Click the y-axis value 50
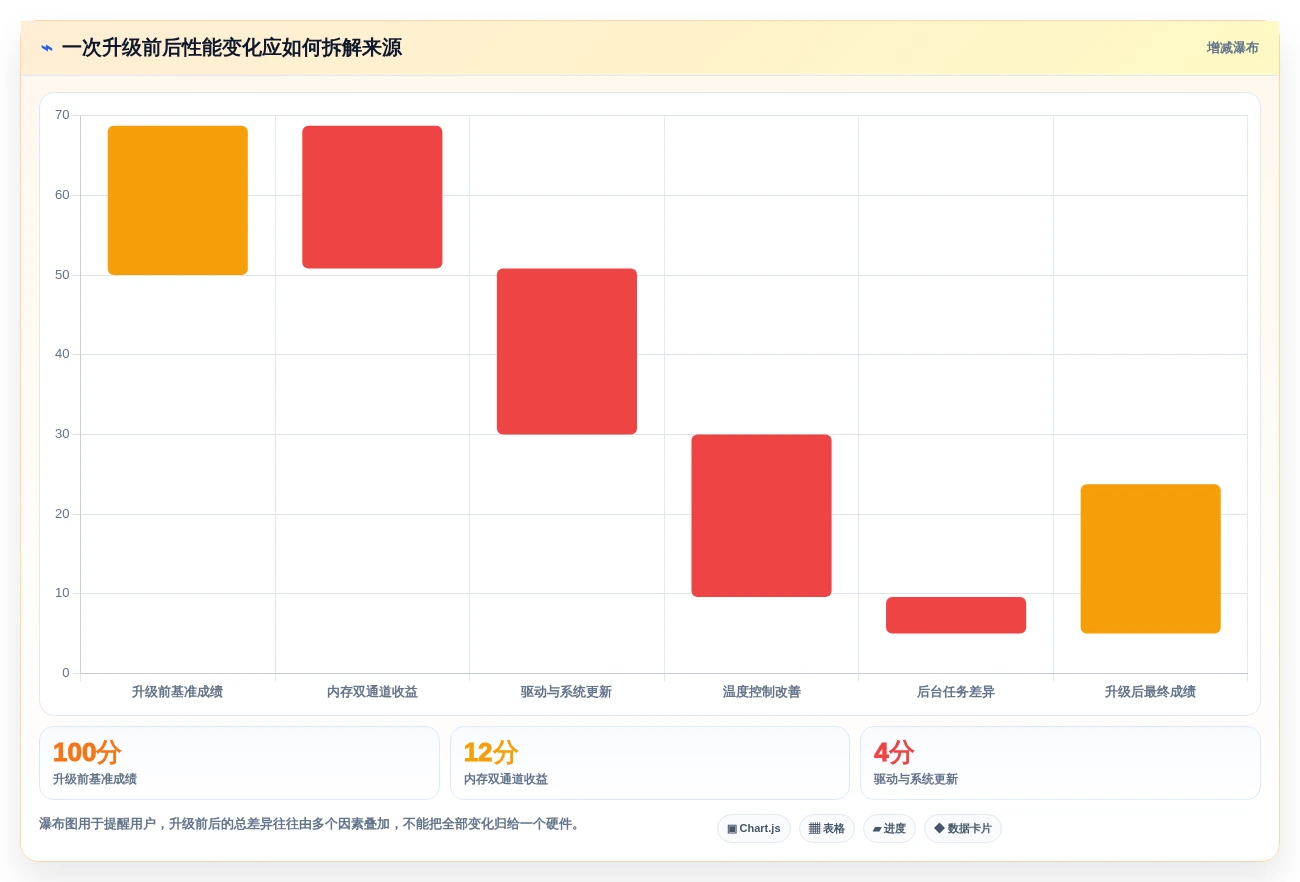The width and height of the screenshot is (1300, 882). tap(62, 275)
